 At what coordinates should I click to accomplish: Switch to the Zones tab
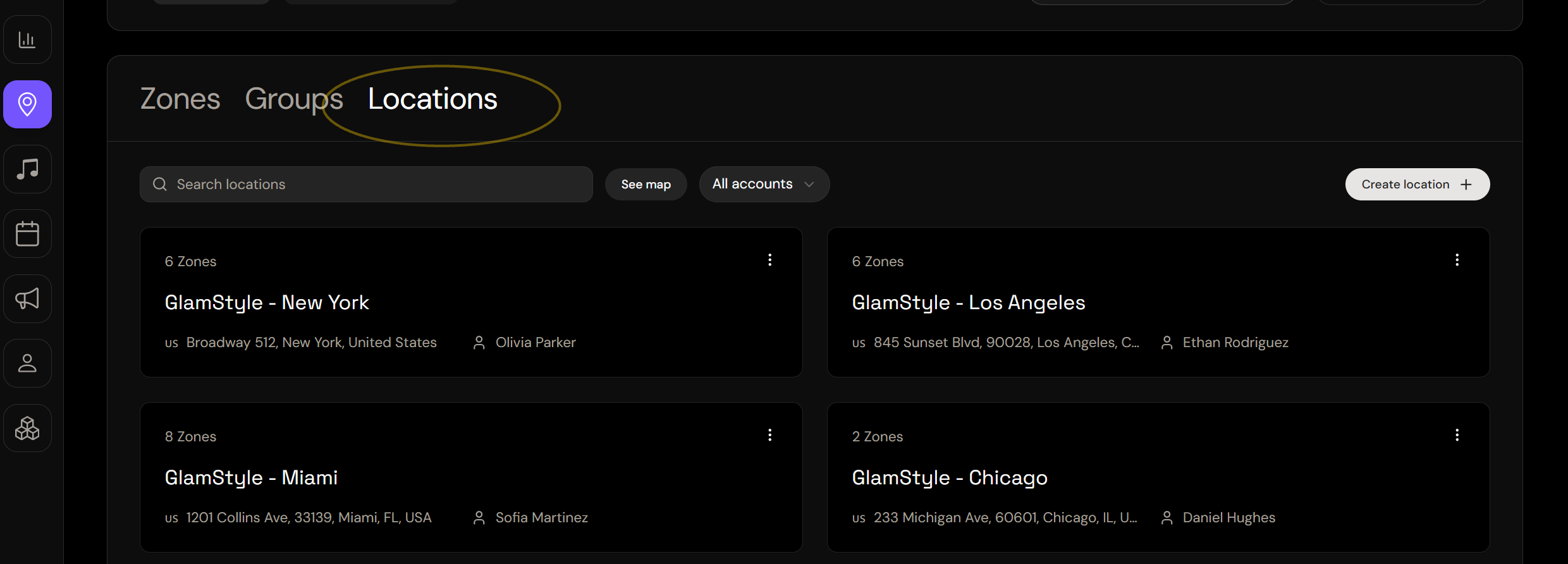(x=180, y=99)
